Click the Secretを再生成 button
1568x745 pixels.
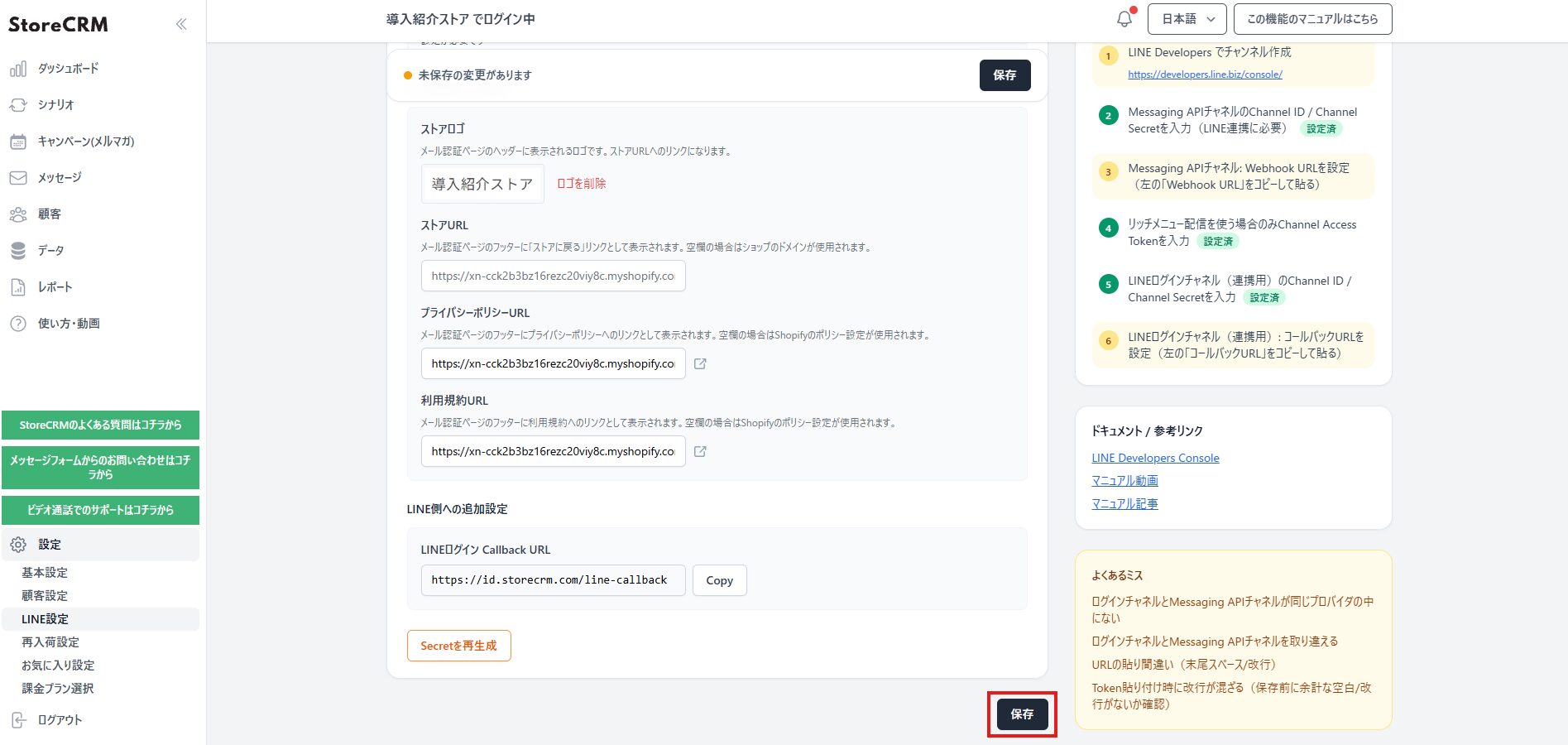(x=458, y=646)
